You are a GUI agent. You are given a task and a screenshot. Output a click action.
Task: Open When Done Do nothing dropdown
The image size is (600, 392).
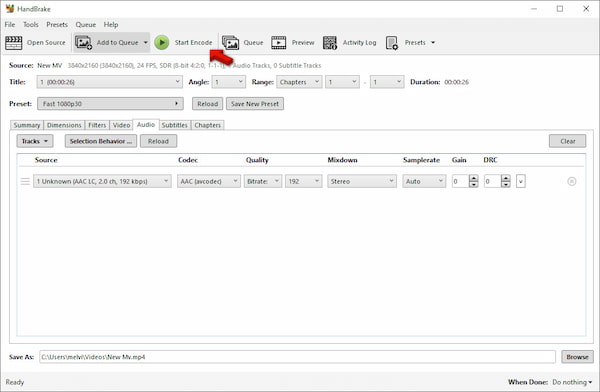coord(572,382)
